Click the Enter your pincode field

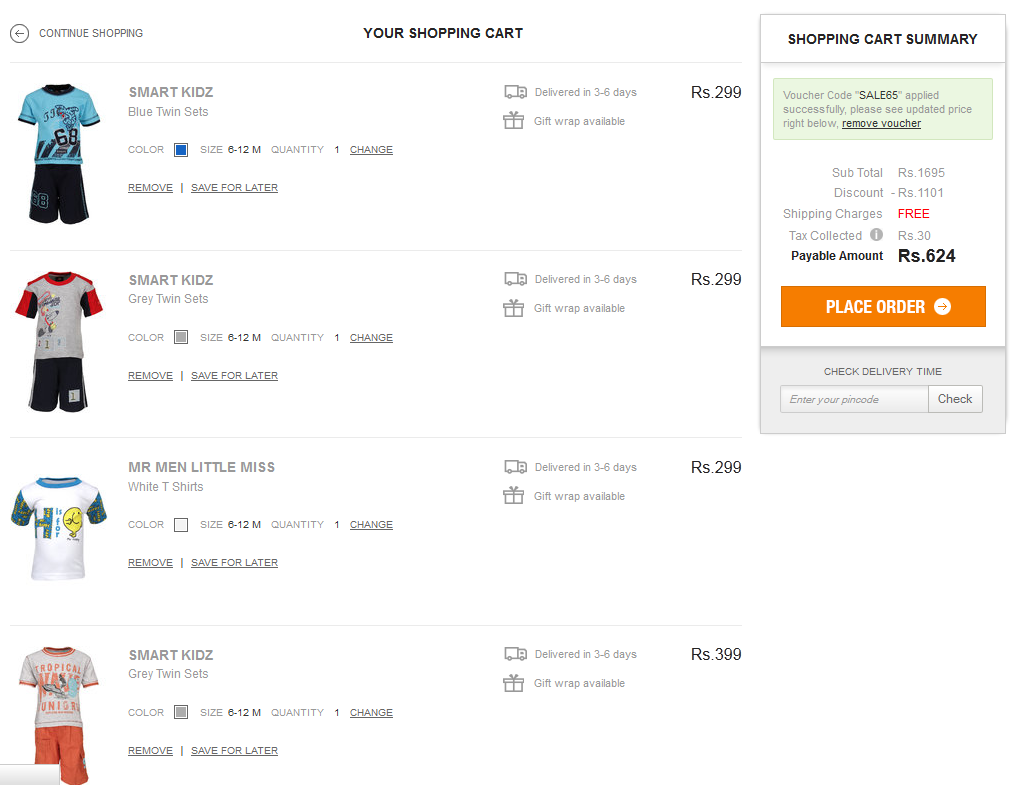coord(854,399)
